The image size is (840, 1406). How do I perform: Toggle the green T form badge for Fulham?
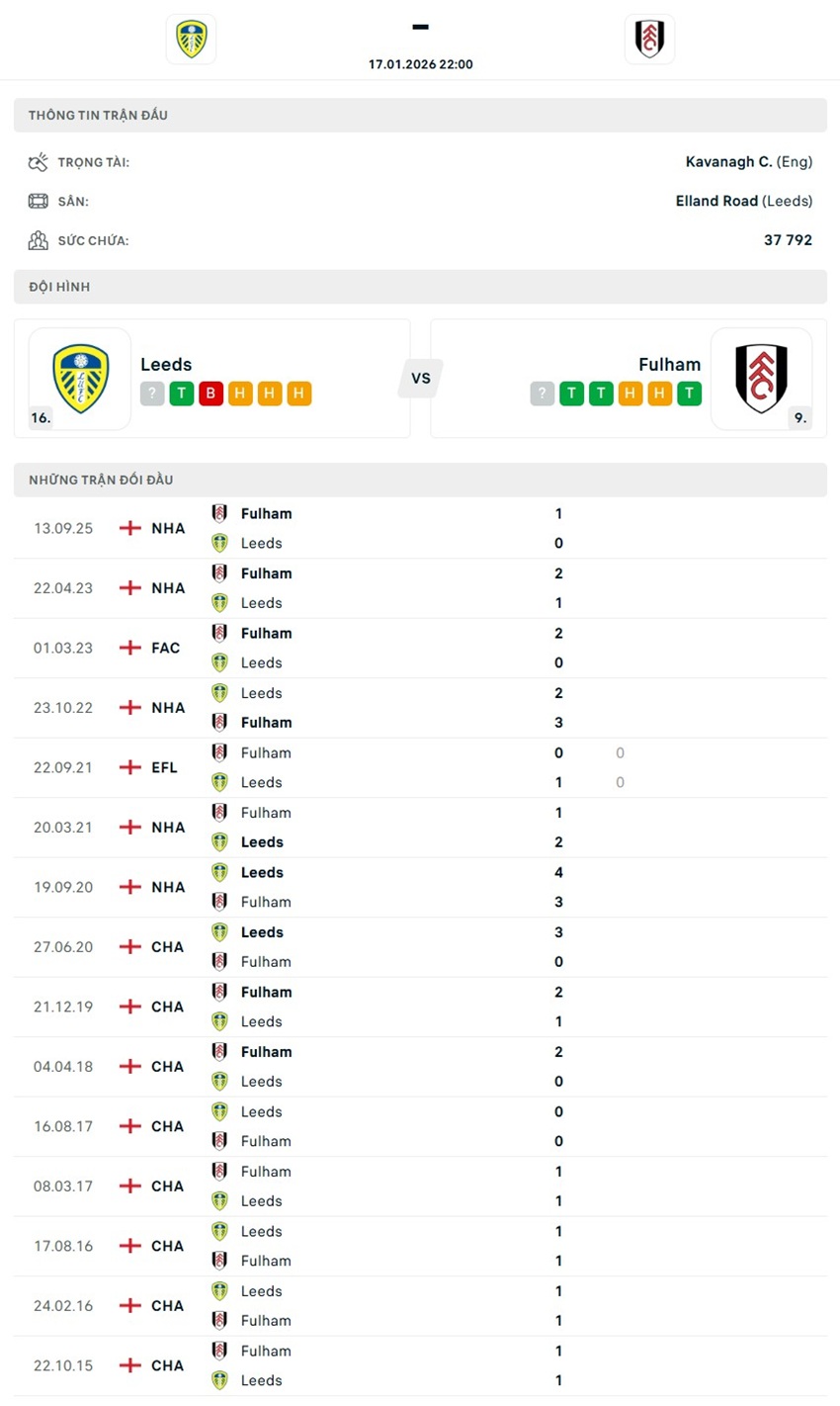[571, 393]
